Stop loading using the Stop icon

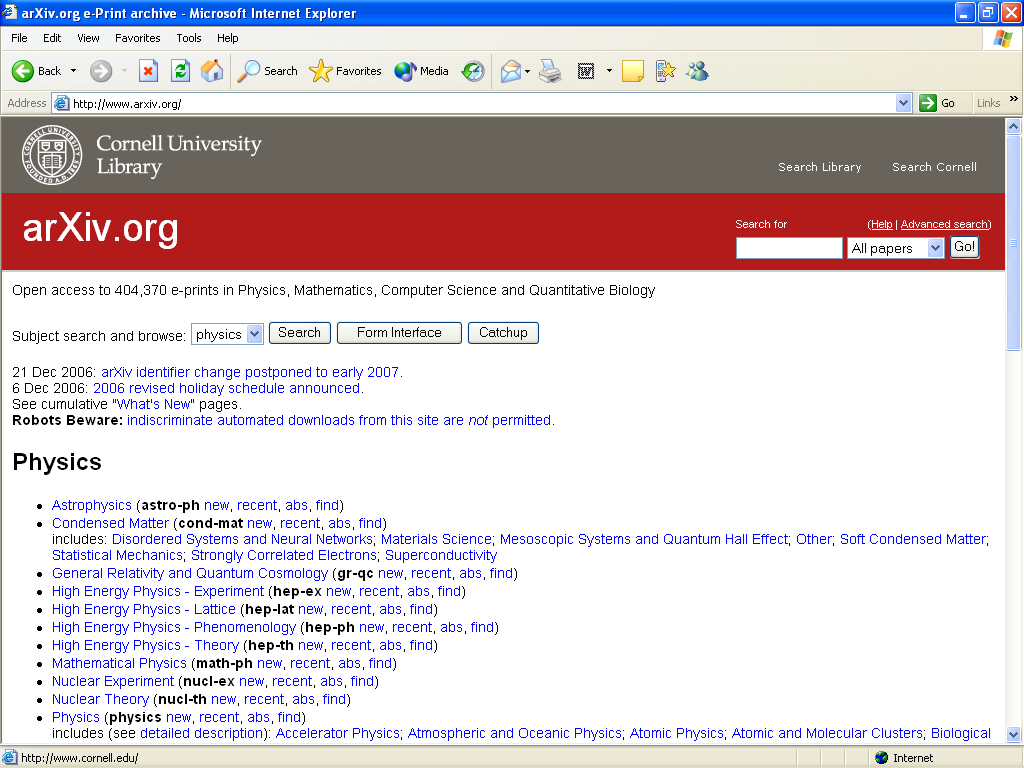pos(148,71)
